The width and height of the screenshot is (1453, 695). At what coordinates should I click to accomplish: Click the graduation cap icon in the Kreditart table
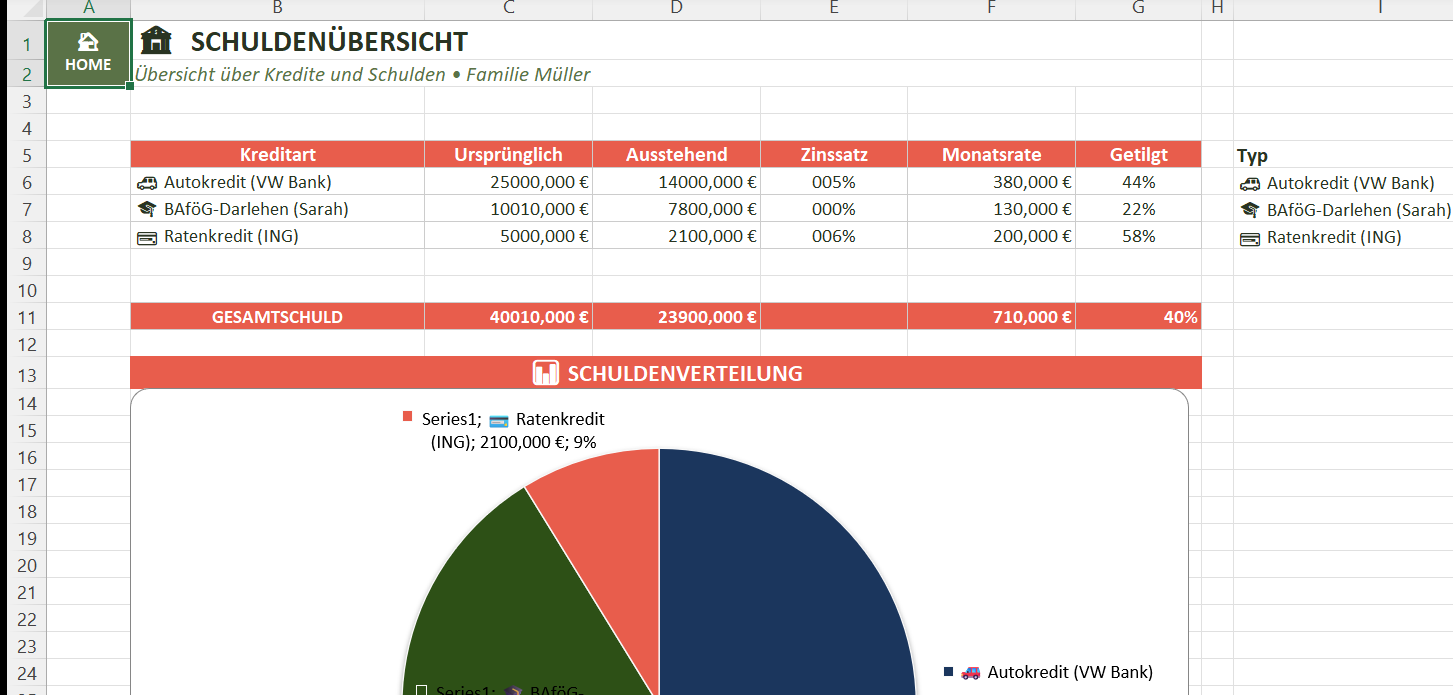(147, 210)
